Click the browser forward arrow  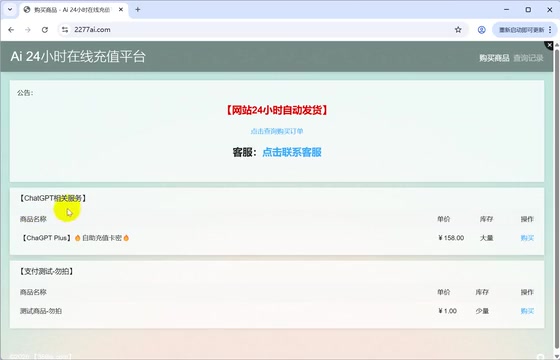pyautogui.click(x=28, y=30)
